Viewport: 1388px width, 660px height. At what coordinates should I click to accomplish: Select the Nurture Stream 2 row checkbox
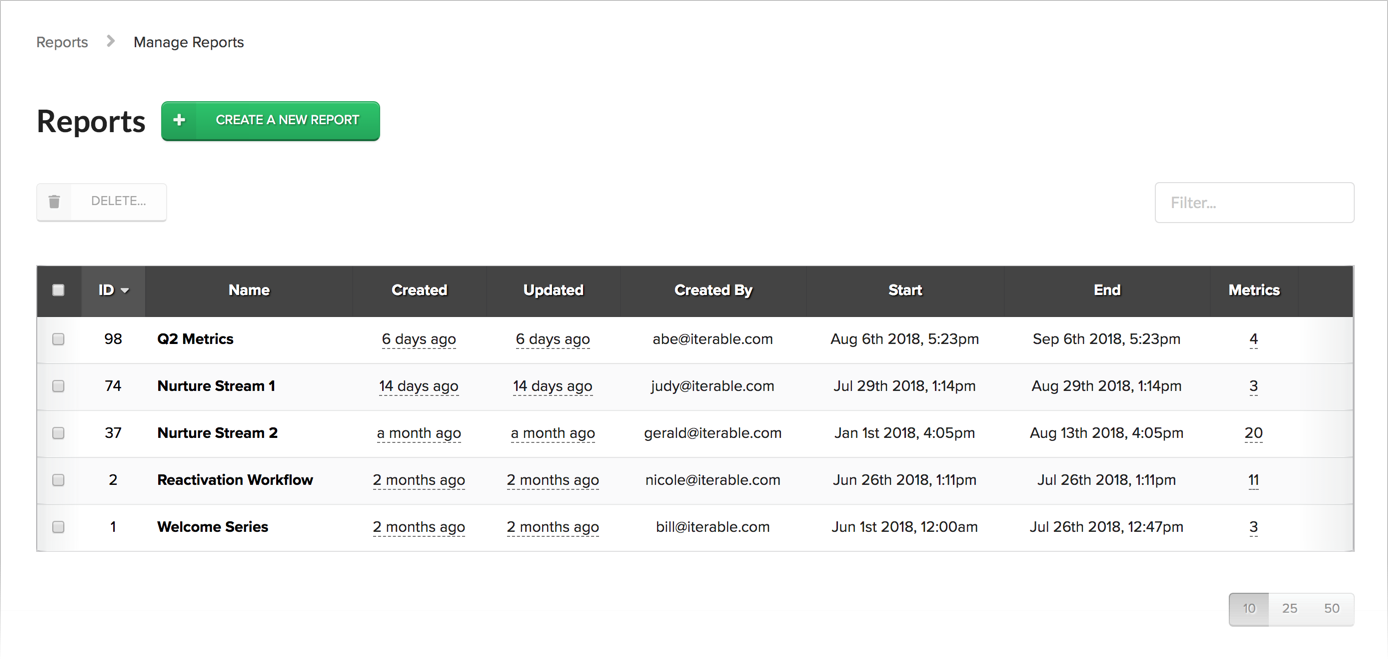[x=58, y=433]
